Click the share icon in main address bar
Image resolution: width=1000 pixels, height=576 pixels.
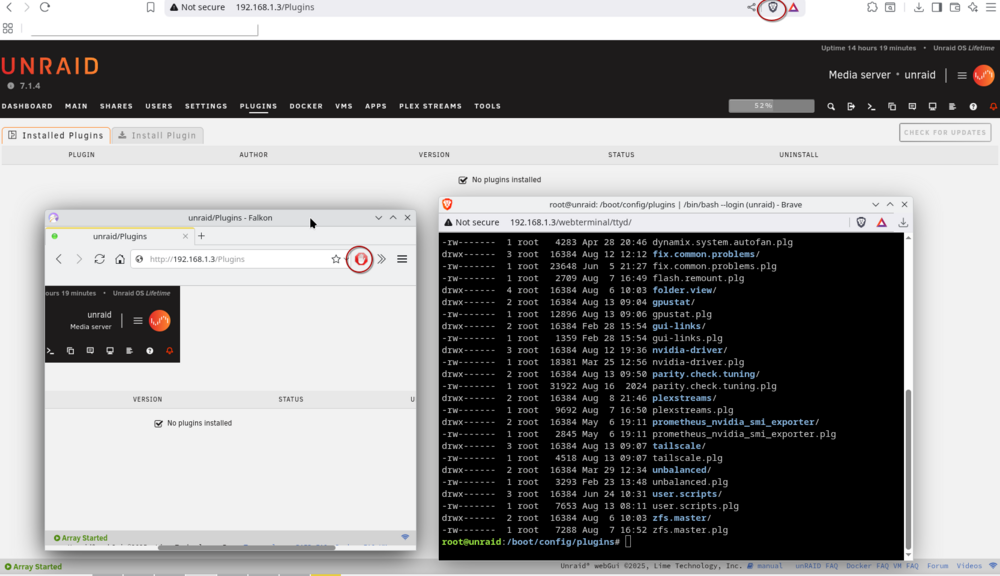tap(751, 8)
